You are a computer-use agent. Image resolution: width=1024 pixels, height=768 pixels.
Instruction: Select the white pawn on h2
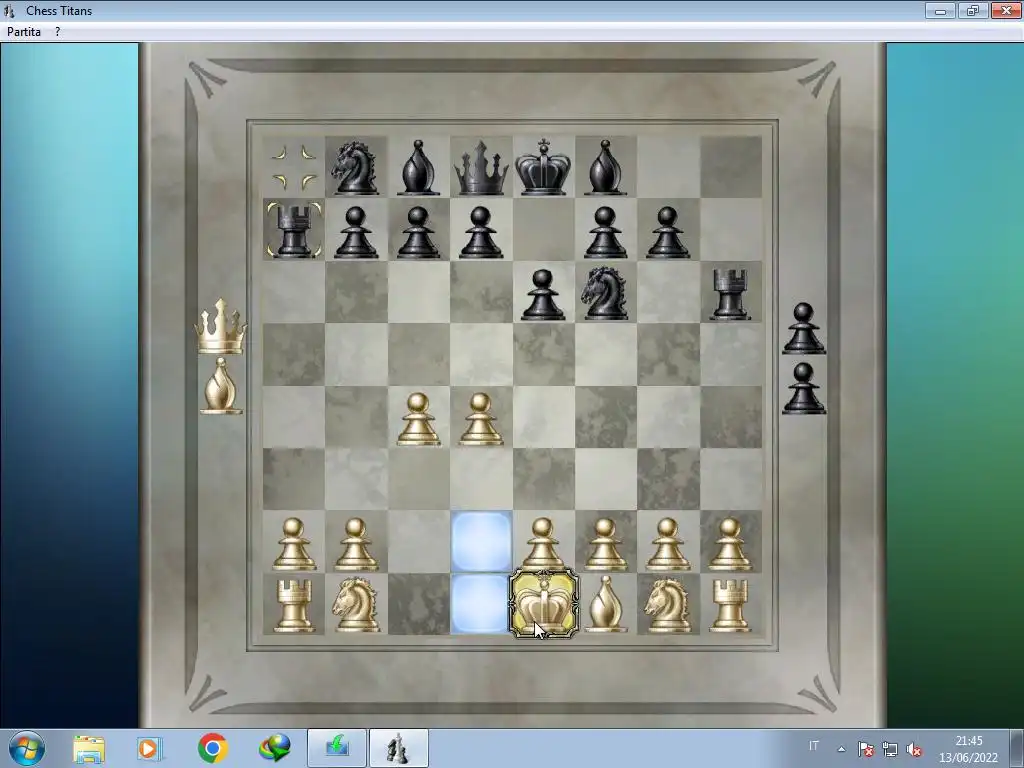tap(730, 545)
